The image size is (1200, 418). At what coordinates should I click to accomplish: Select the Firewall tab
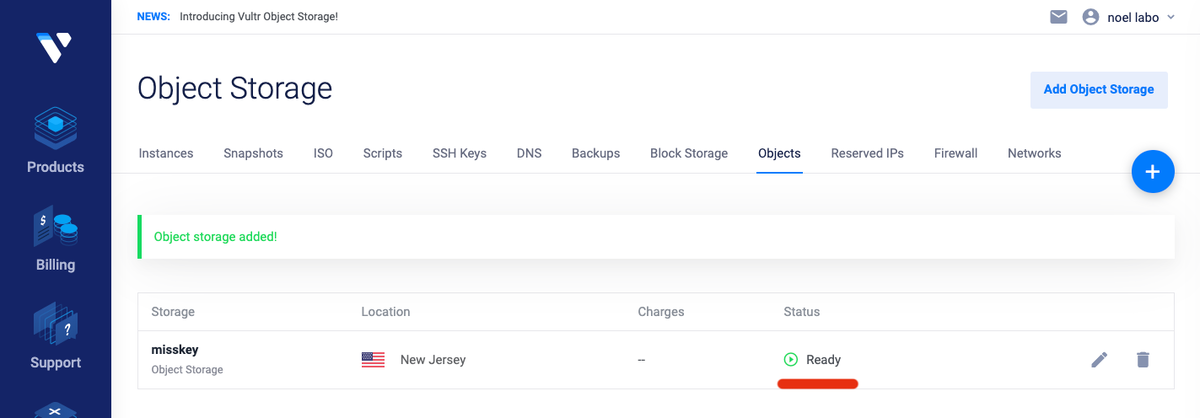click(955, 153)
